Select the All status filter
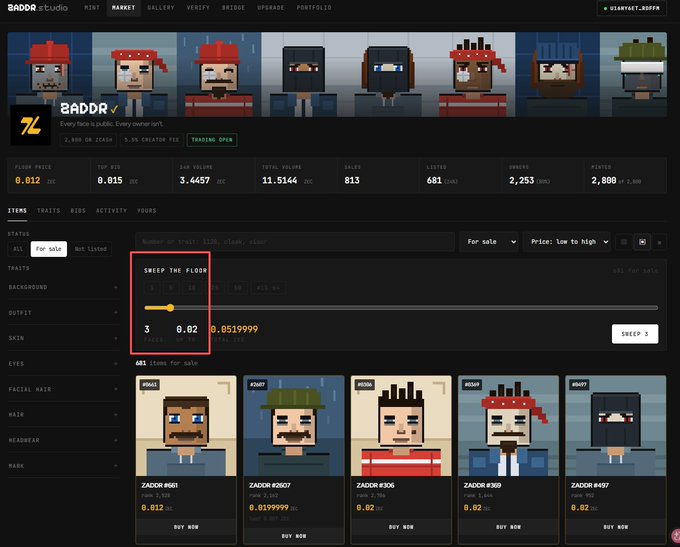 coord(18,249)
